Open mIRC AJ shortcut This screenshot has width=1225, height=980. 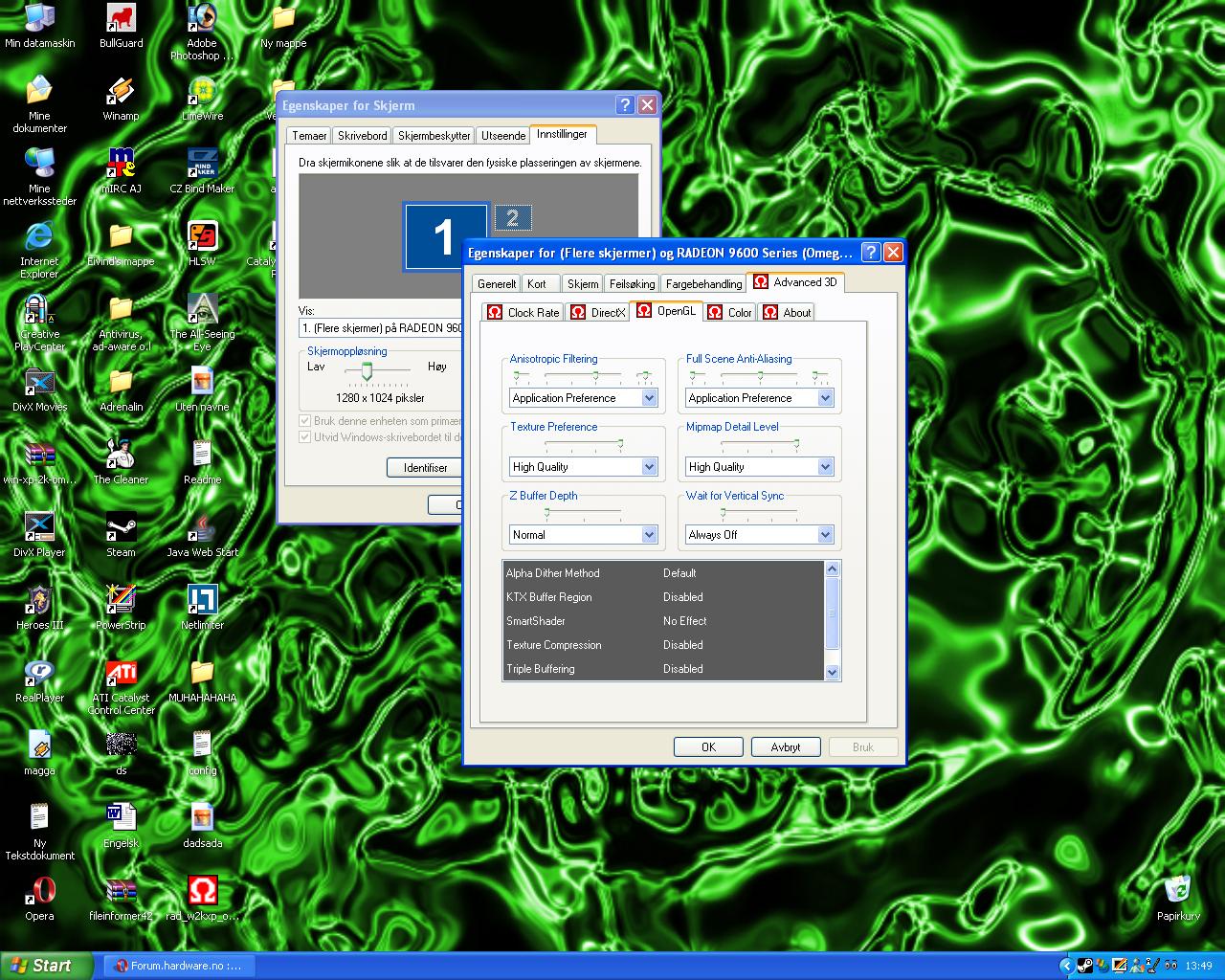click(x=121, y=171)
